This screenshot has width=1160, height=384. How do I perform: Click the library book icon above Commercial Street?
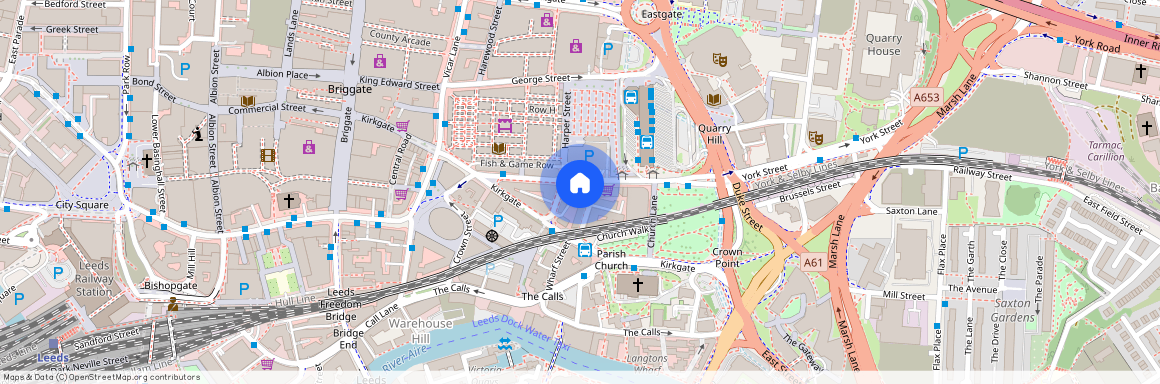click(x=247, y=101)
